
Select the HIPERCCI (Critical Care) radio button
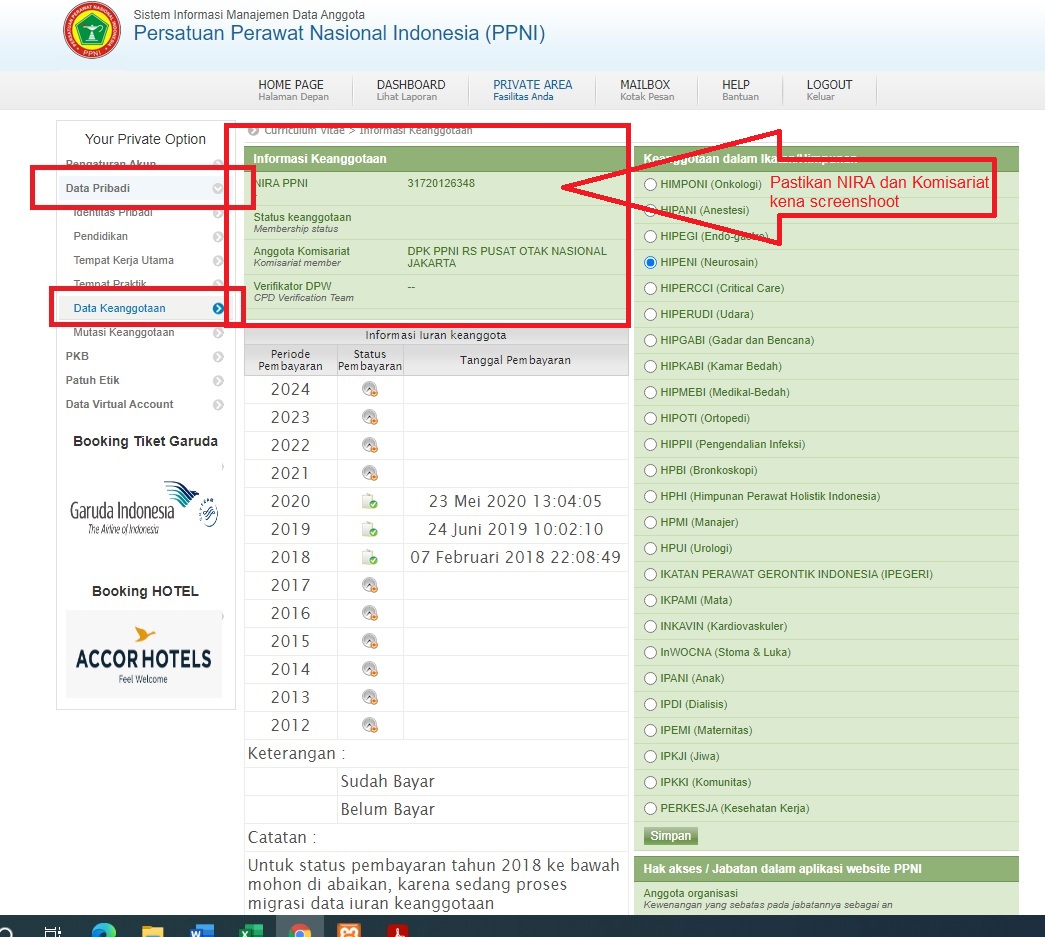651,289
